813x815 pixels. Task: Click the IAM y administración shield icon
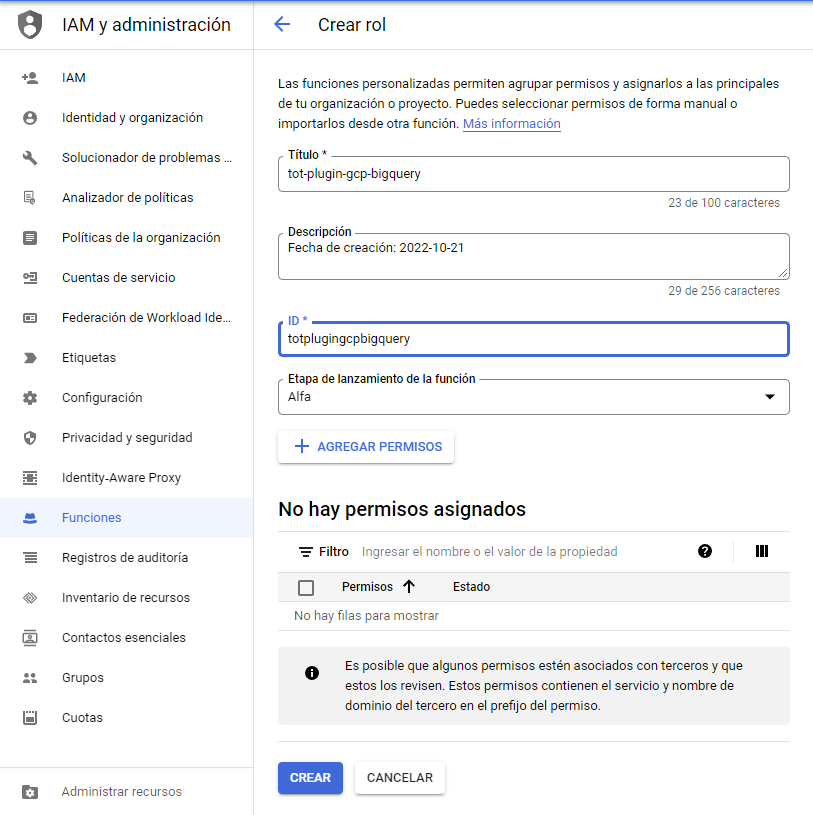tap(31, 25)
